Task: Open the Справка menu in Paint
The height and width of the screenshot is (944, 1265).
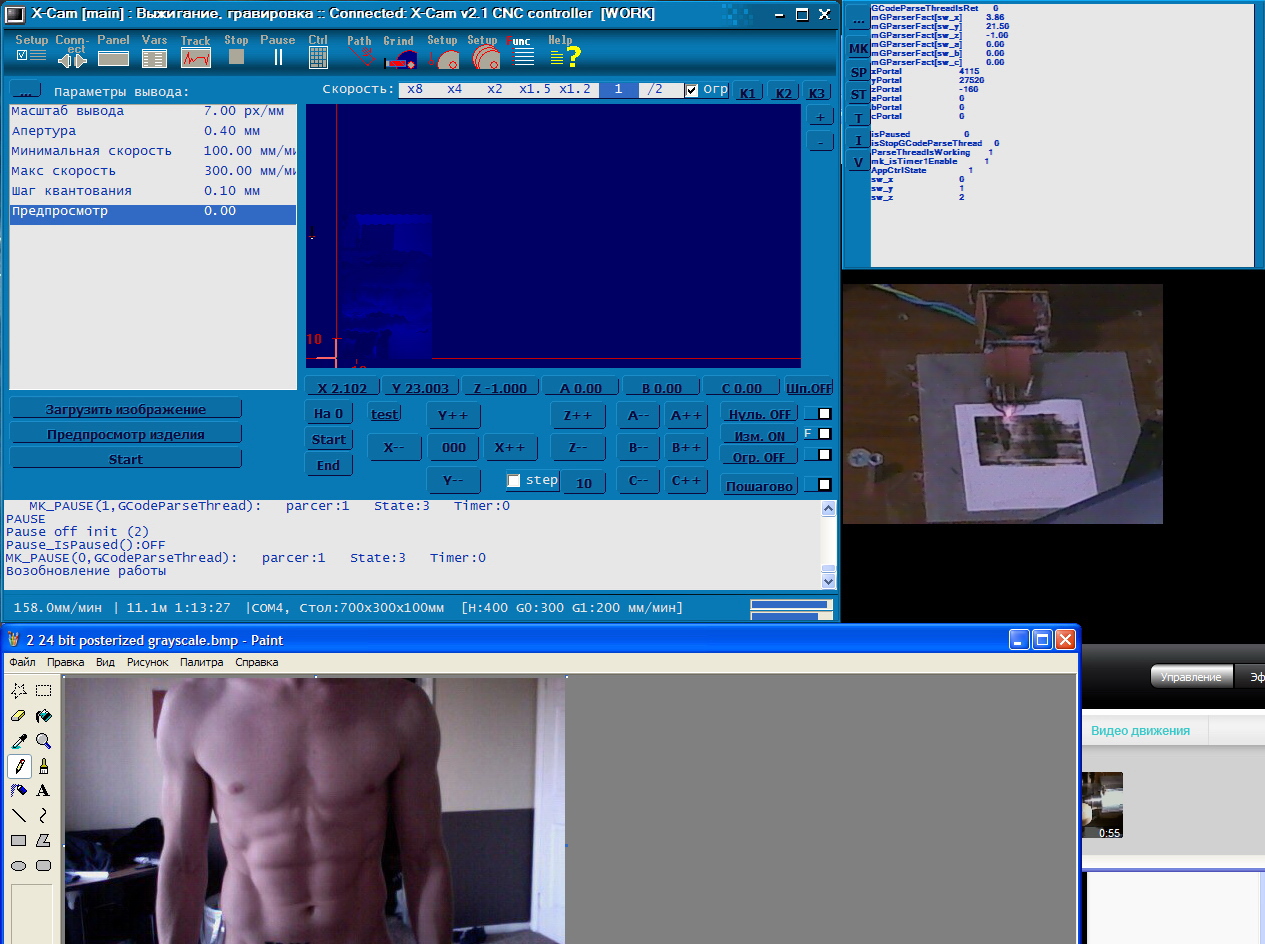Action: click(257, 662)
